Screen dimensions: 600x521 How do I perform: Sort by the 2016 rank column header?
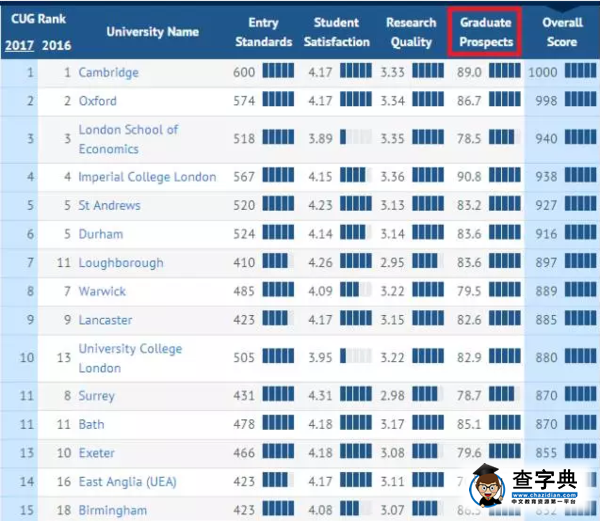57,45
